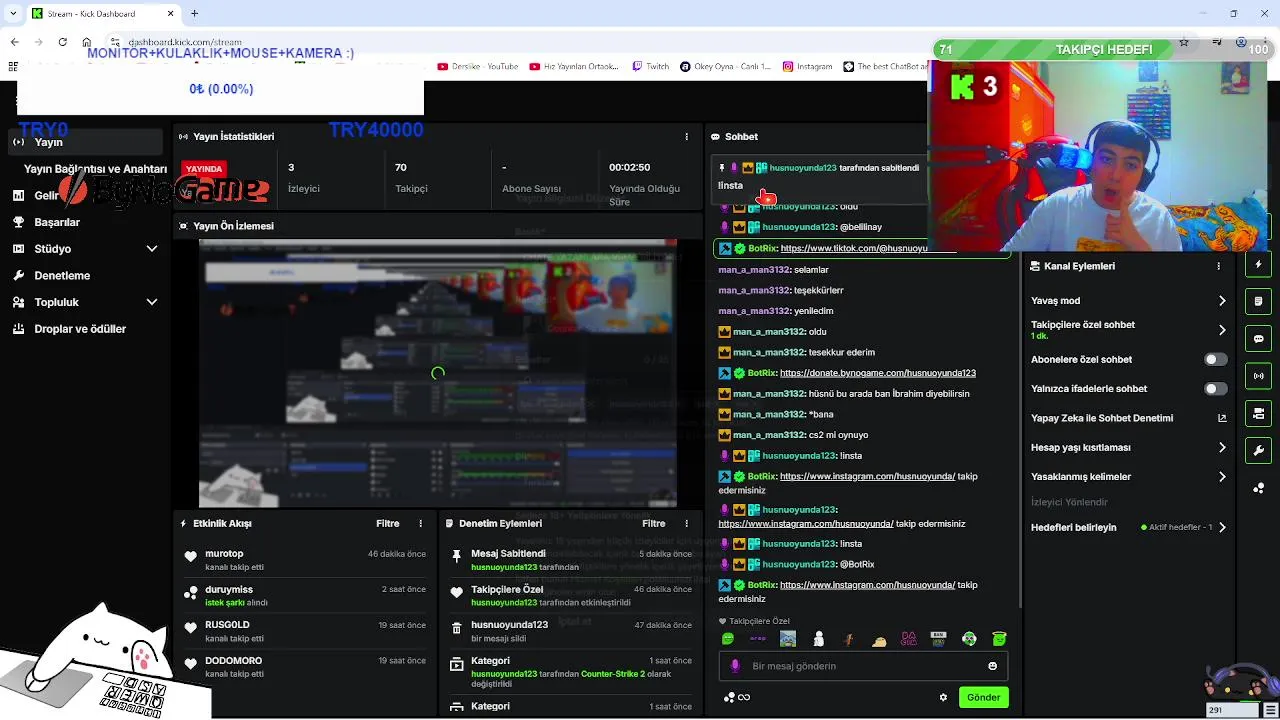Click the chat panel scrollbar
This screenshot has height=720, width=1280.
tap(1019, 430)
